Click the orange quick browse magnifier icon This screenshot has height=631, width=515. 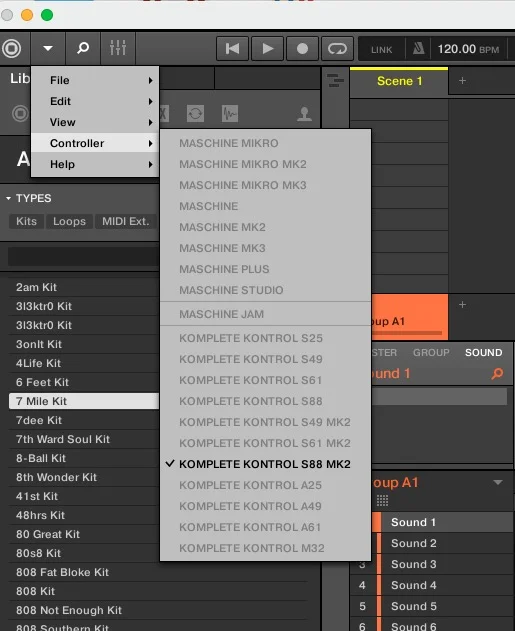pyautogui.click(x=497, y=374)
